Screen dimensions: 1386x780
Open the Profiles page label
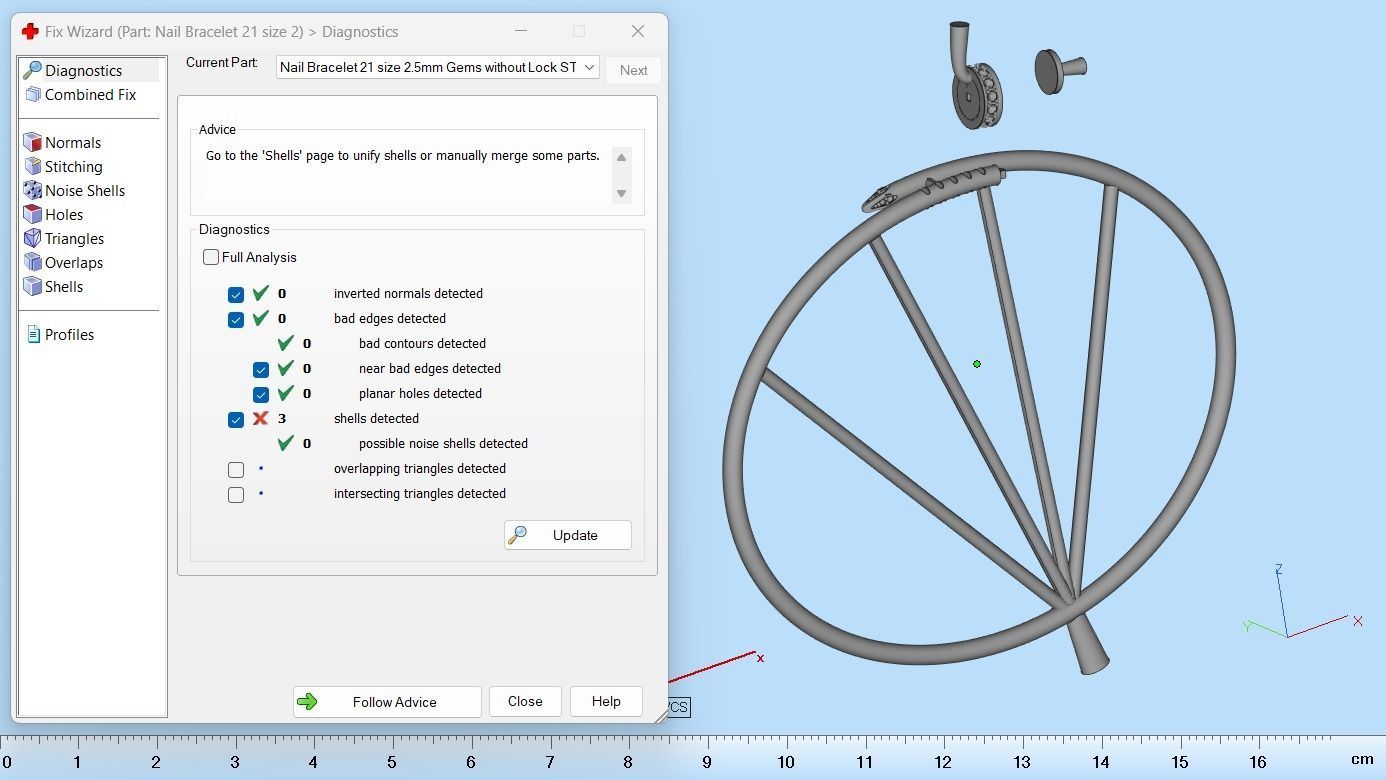[69, 334]
